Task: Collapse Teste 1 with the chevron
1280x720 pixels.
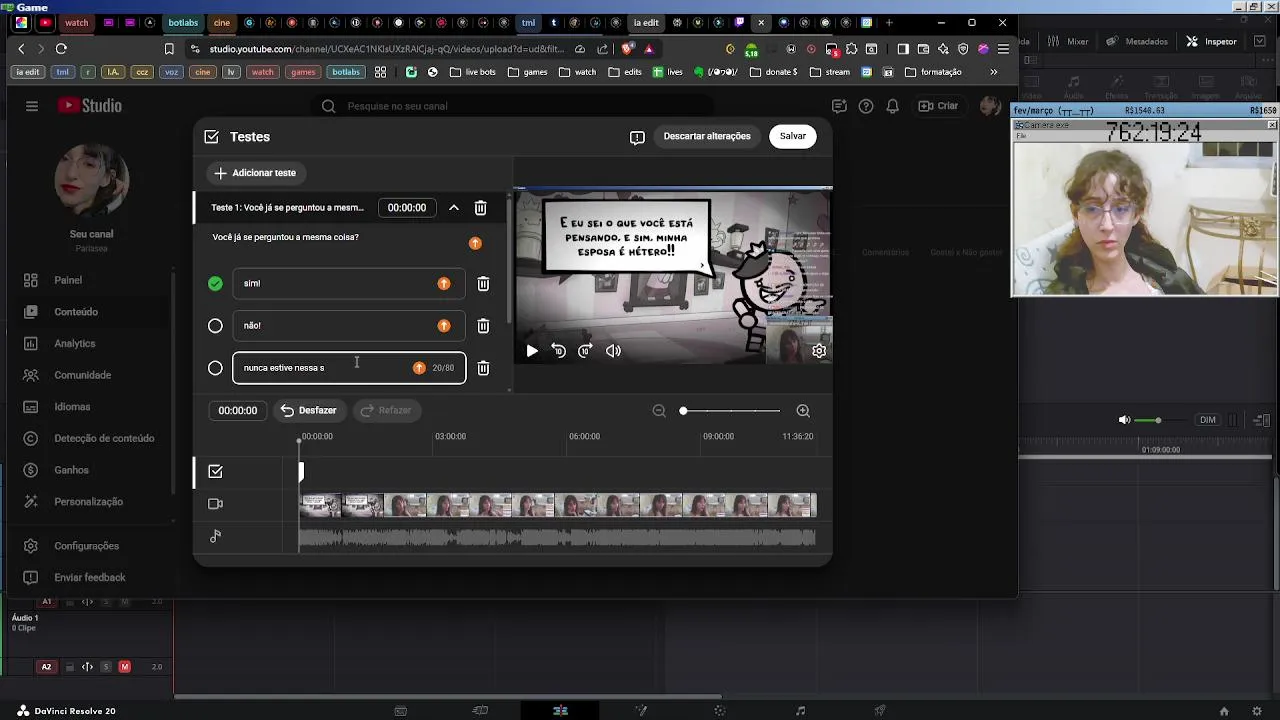Action: click(453, 208)
